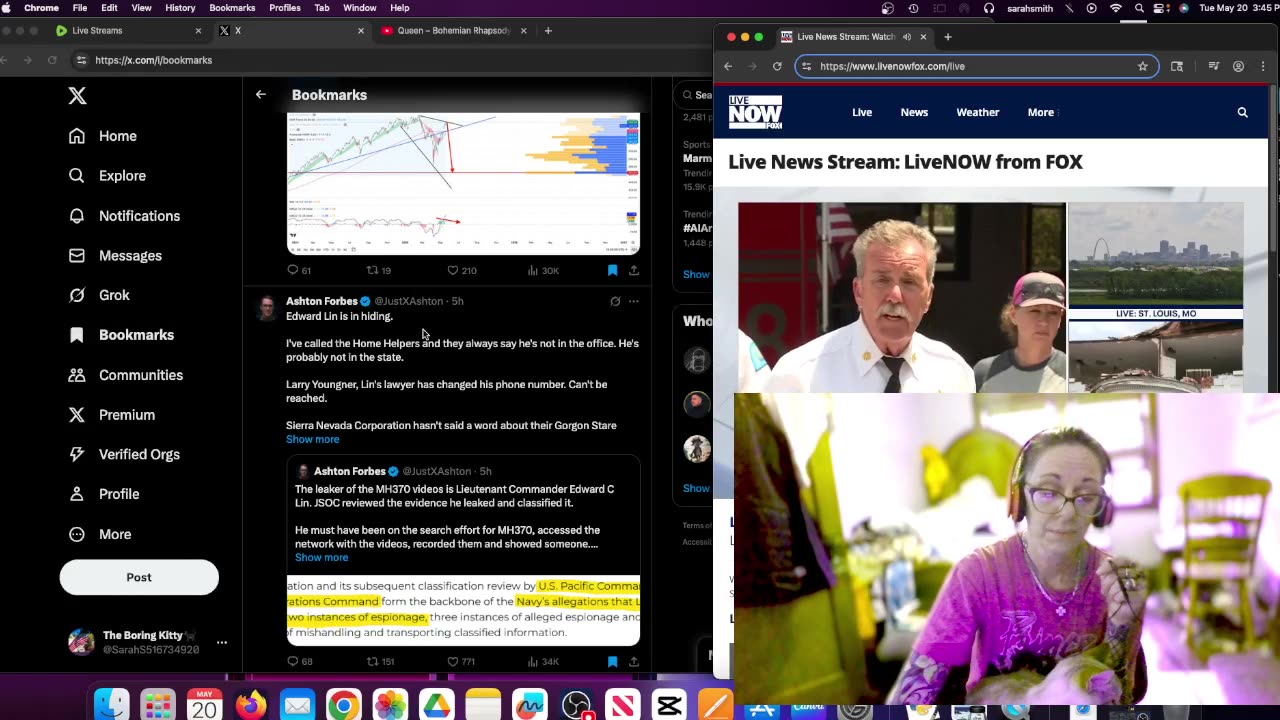View analytics of post with 34K views
1280x720 pixels.
(542, 661)
